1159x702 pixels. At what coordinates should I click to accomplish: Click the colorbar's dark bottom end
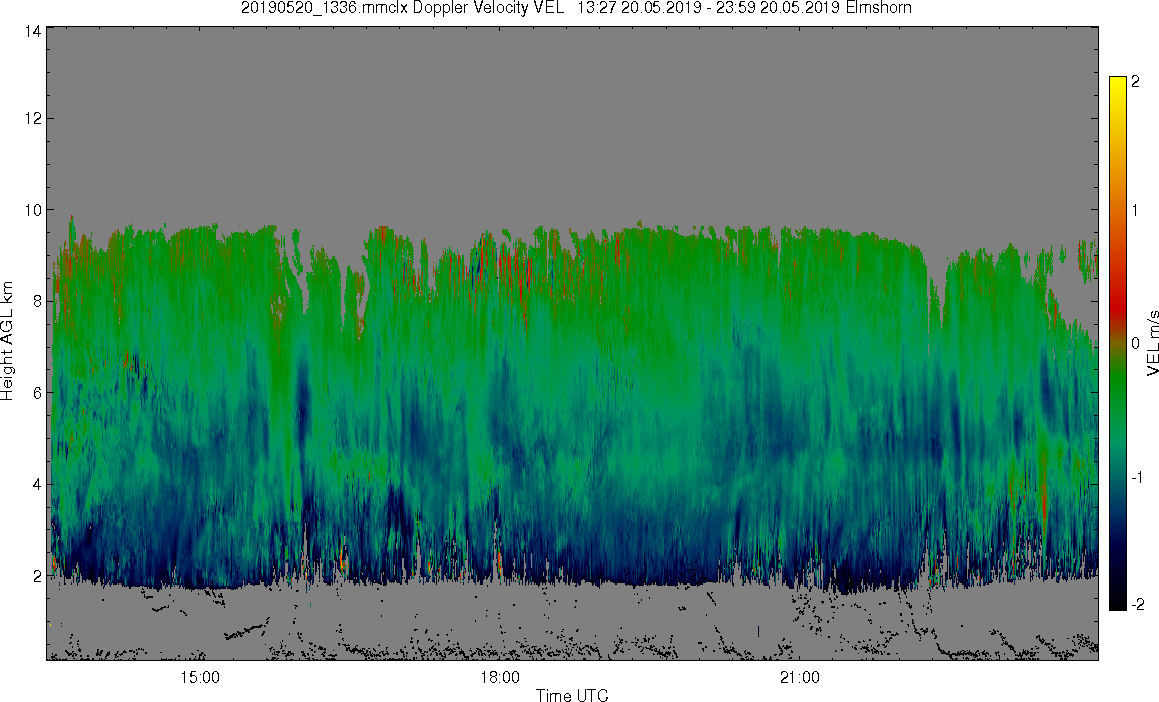[1117, 604]
